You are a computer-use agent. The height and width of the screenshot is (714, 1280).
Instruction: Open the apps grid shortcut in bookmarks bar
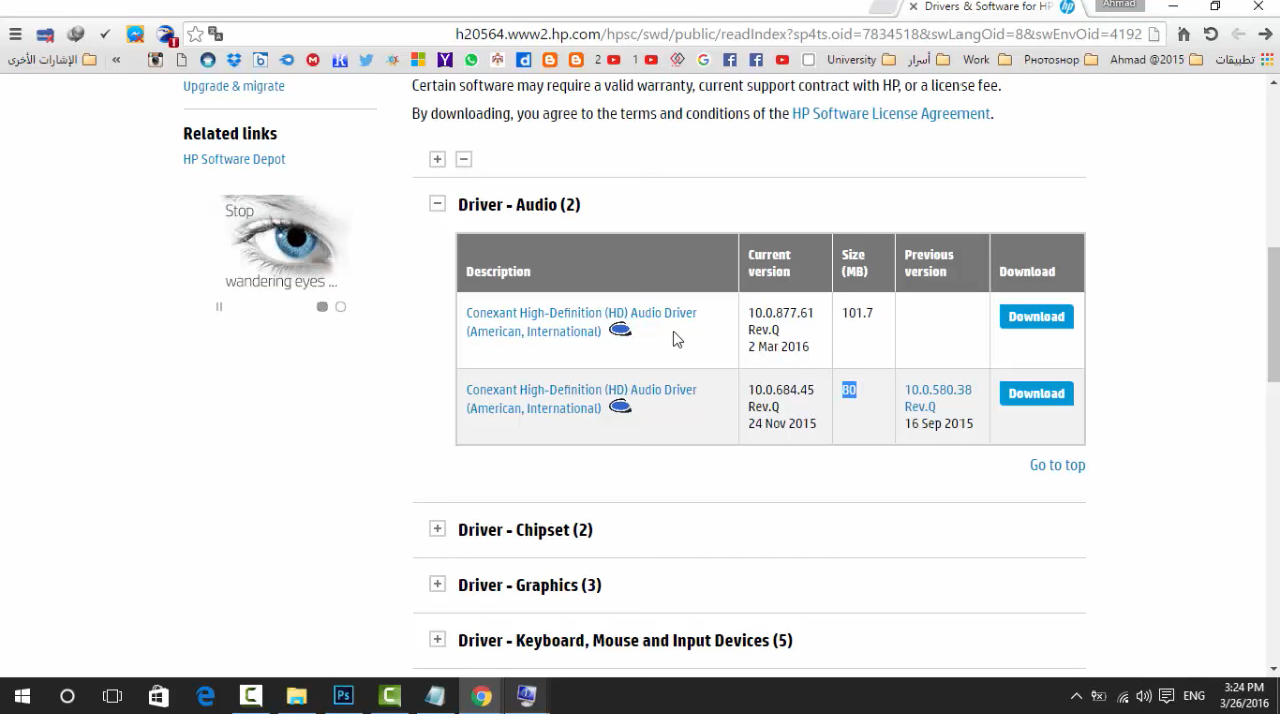(1267, 60)
